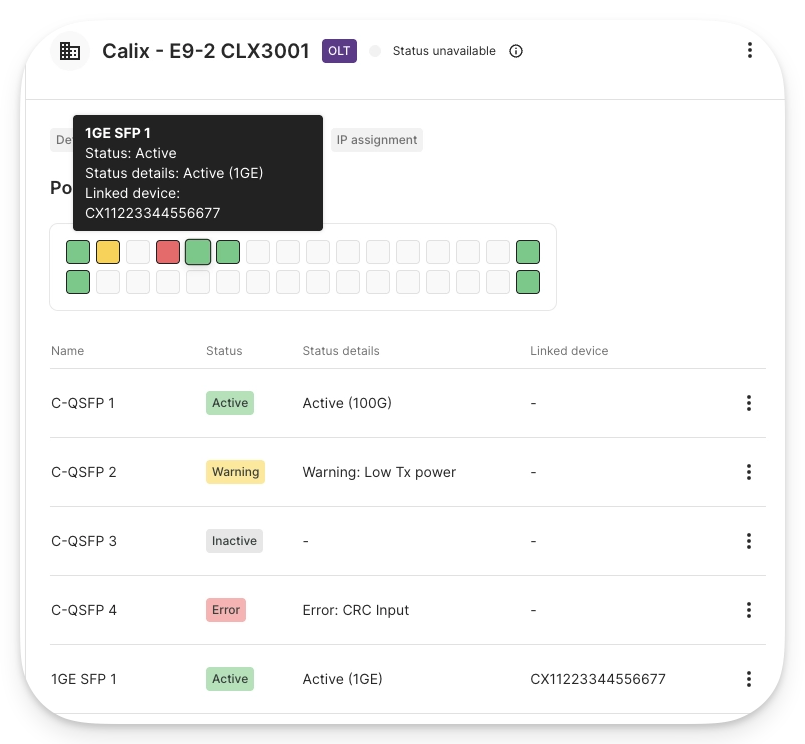Select the inactive third port in top row
Viewport: 805px width, 744px height.
point(138,252)
